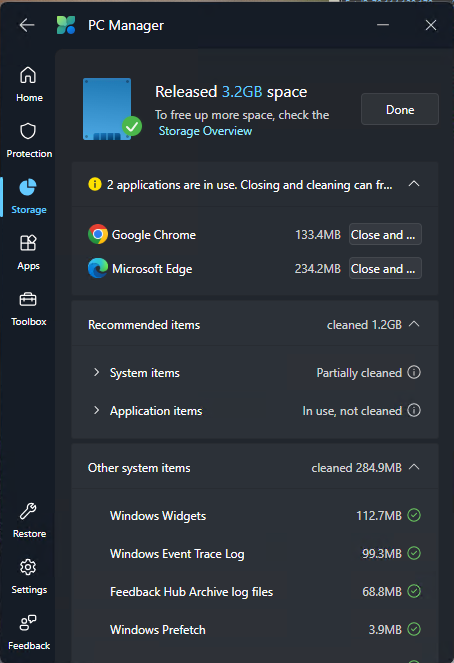Go back using the arrow icon
Viewport: 454px width, 663px height.
27,25
